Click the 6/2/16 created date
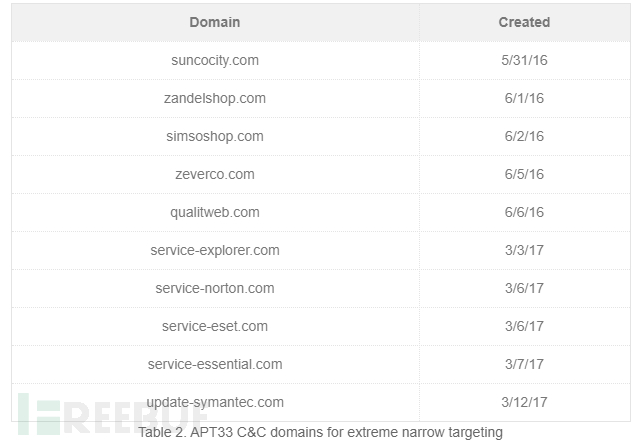Screen dimensions: 640x442 524,136
